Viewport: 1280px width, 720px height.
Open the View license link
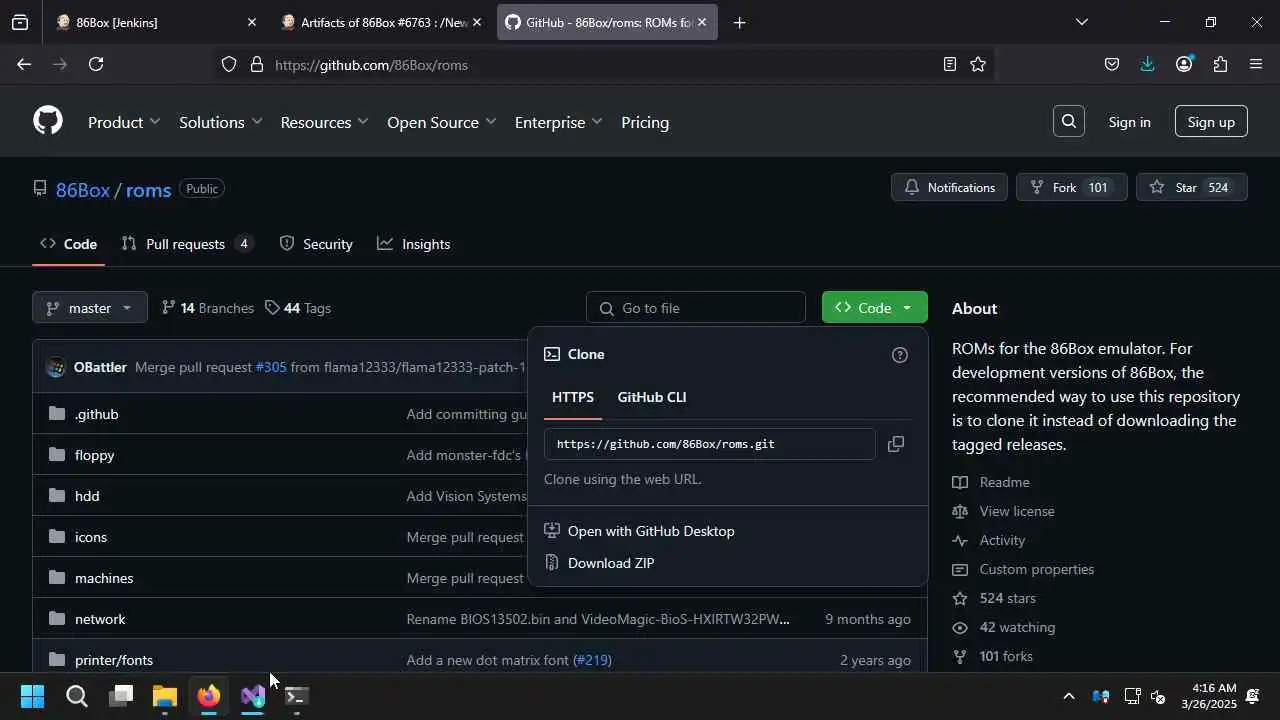pyautogui.click(x=1017, y=511)
